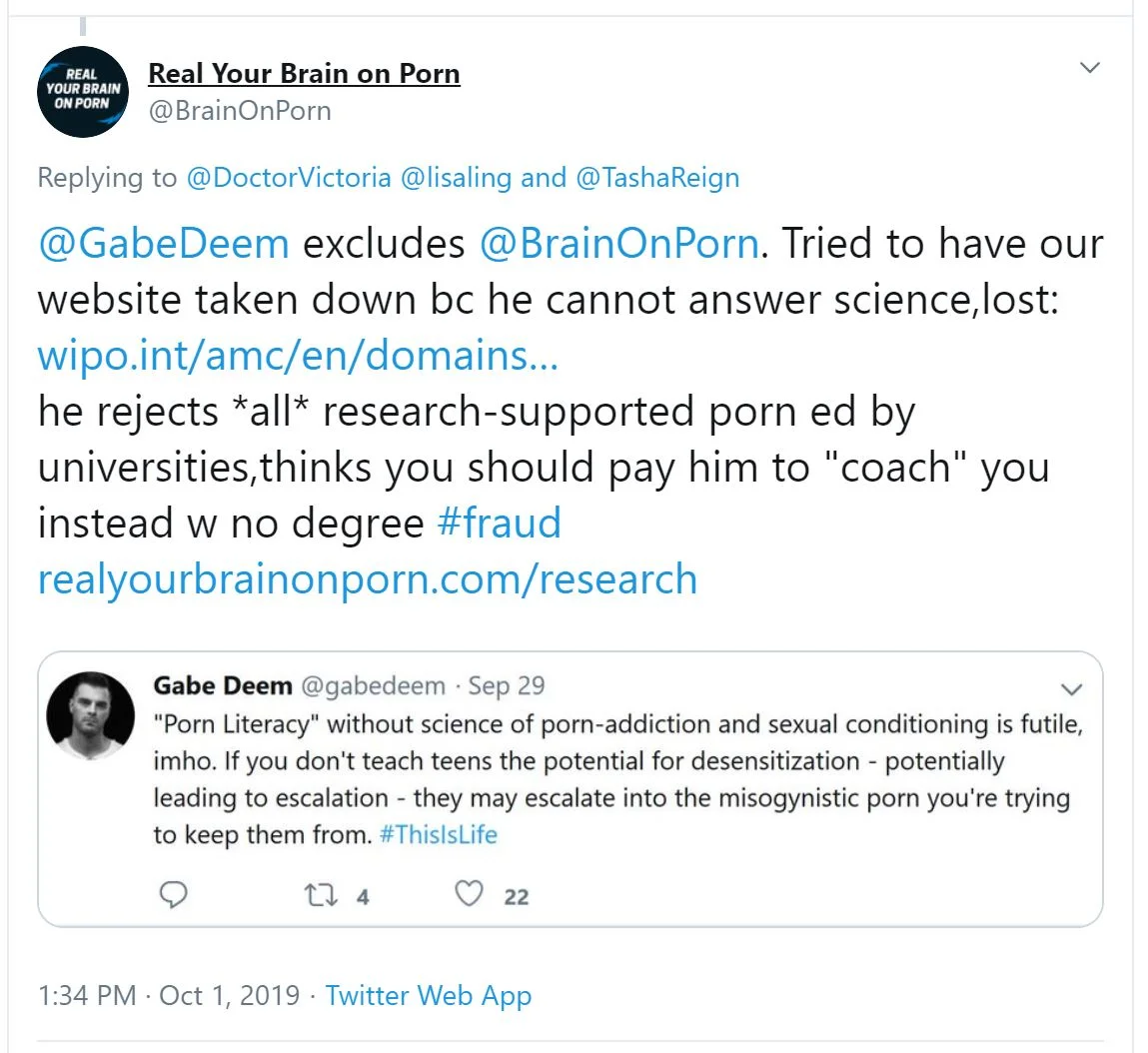Reply to the quoted Gabe Deem tweet
Image resolution: width=1148 pixels, height=1053 pixels.
[174, 895]
